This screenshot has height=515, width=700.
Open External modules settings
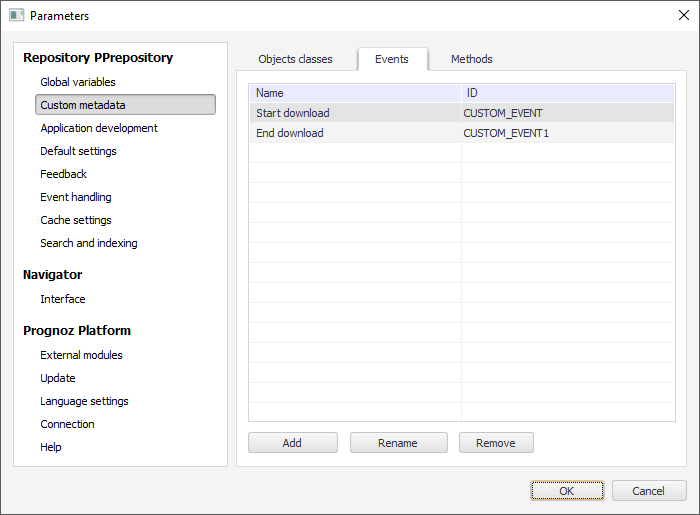[x=81, y=355]
